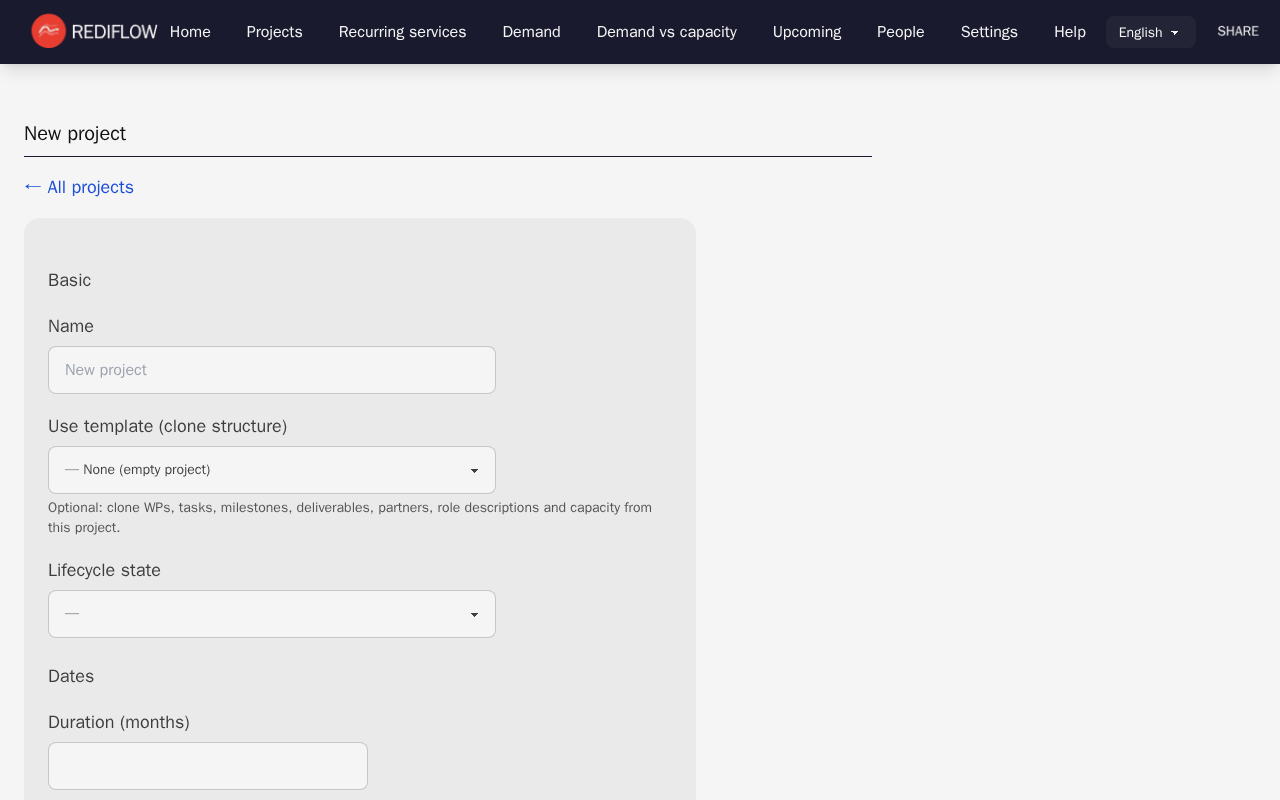Viewport: 1280px width, 800px height.
Task: Follow the 'All projects' link
Action: click(91, 187)
